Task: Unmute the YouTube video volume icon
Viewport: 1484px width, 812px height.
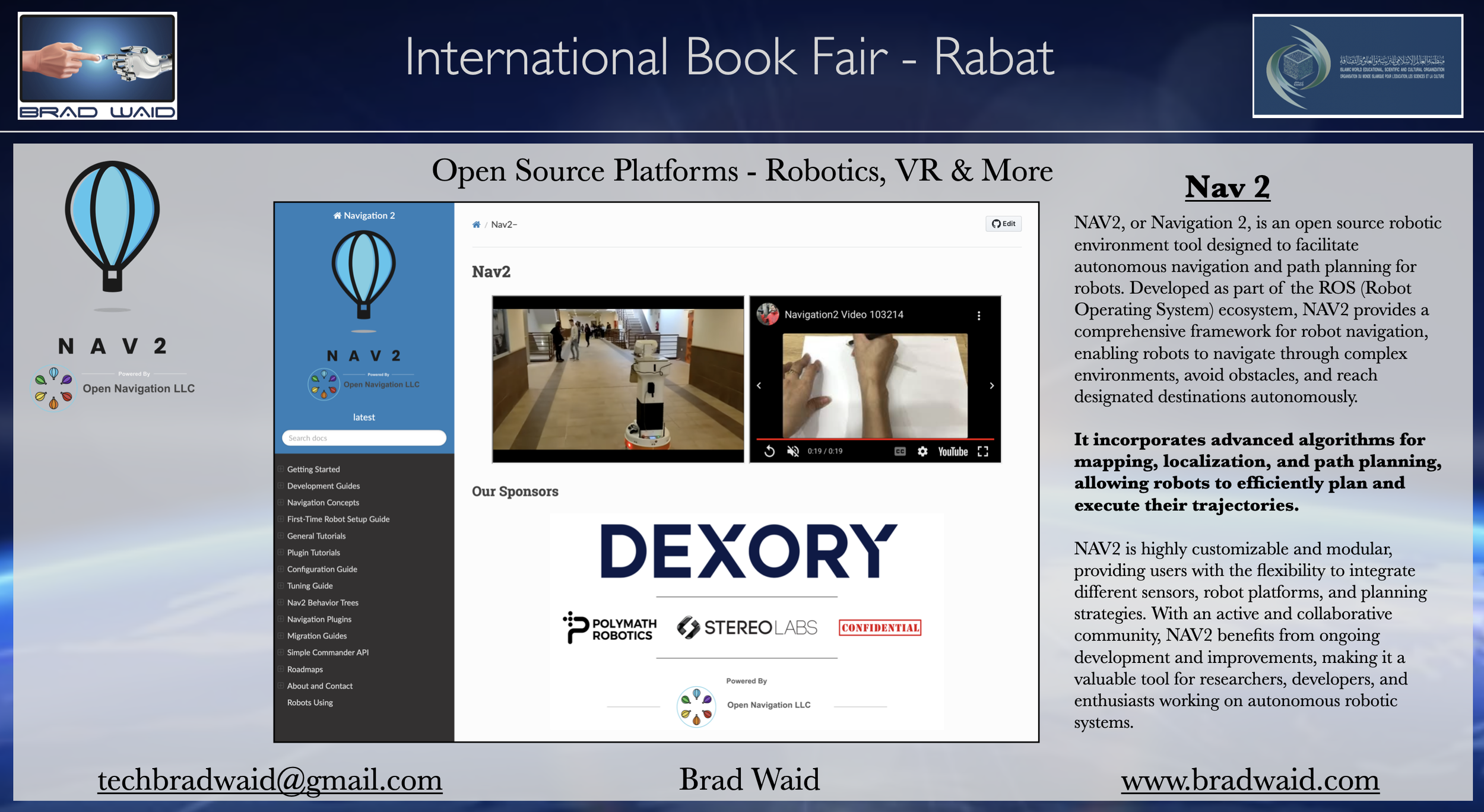Action: click(x=793, y=451)
